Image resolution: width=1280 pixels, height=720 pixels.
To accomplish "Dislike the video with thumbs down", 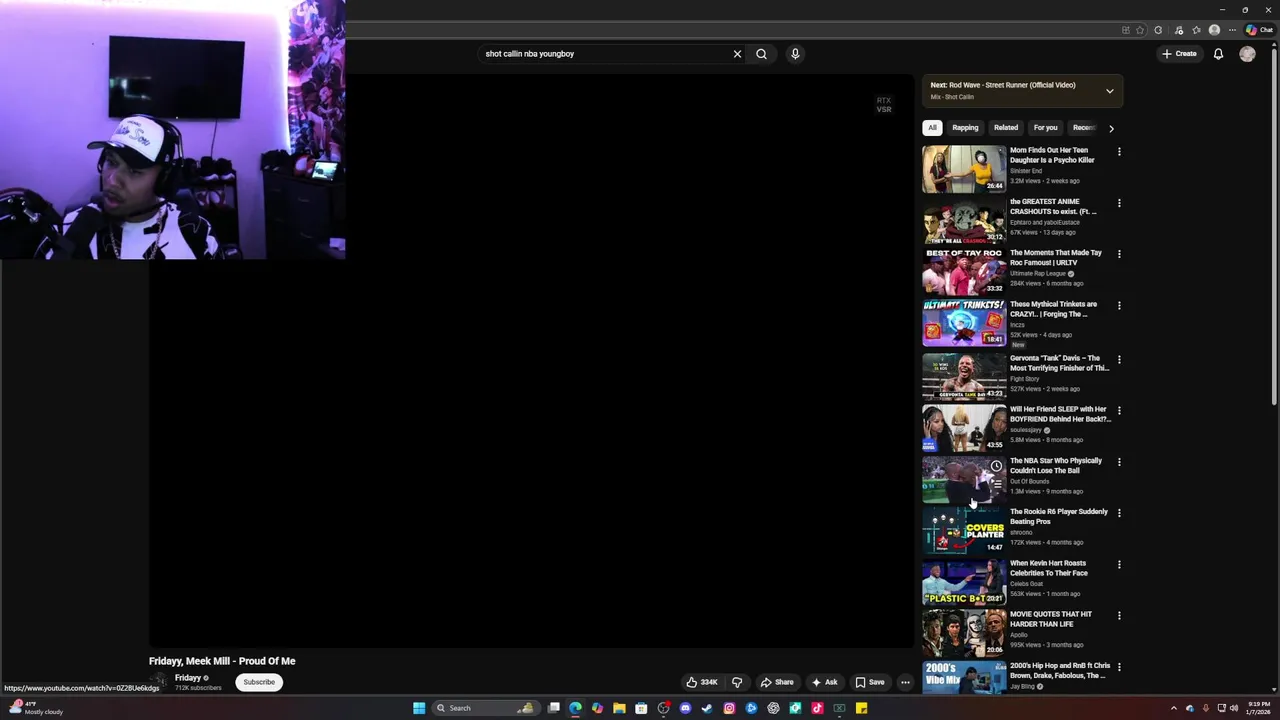I will click(x=737, y=682).
